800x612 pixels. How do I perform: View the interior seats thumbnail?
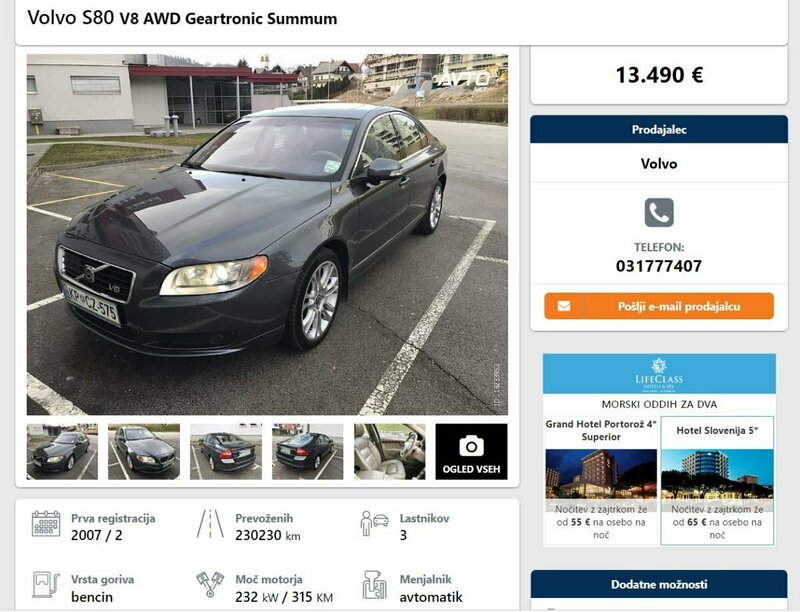pos(389,451)
